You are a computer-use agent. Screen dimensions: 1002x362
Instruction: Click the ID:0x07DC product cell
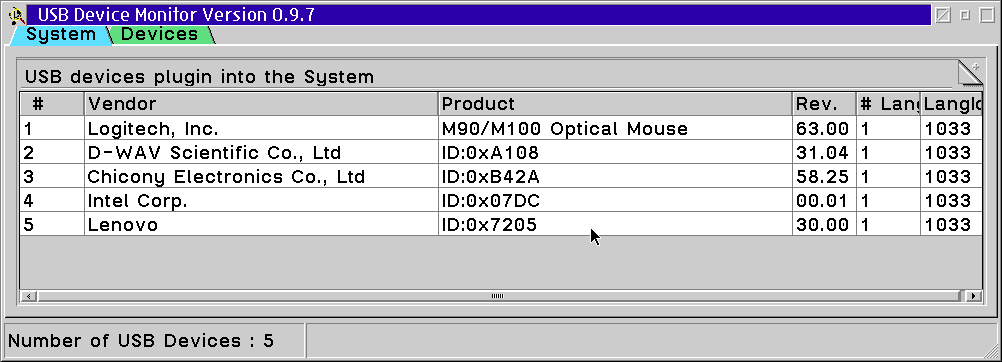(x=615, y=200)
